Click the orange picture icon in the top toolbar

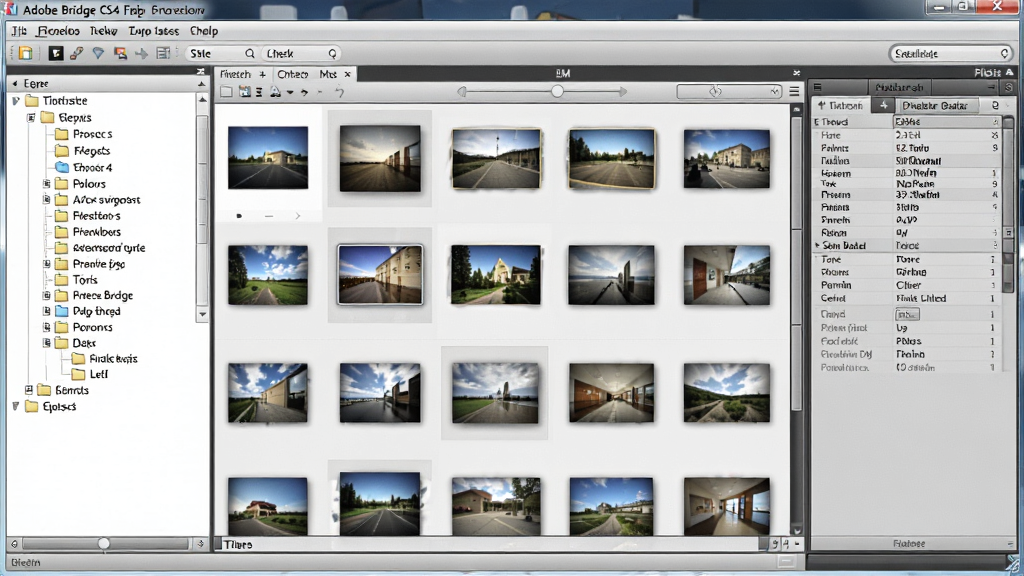120,54
